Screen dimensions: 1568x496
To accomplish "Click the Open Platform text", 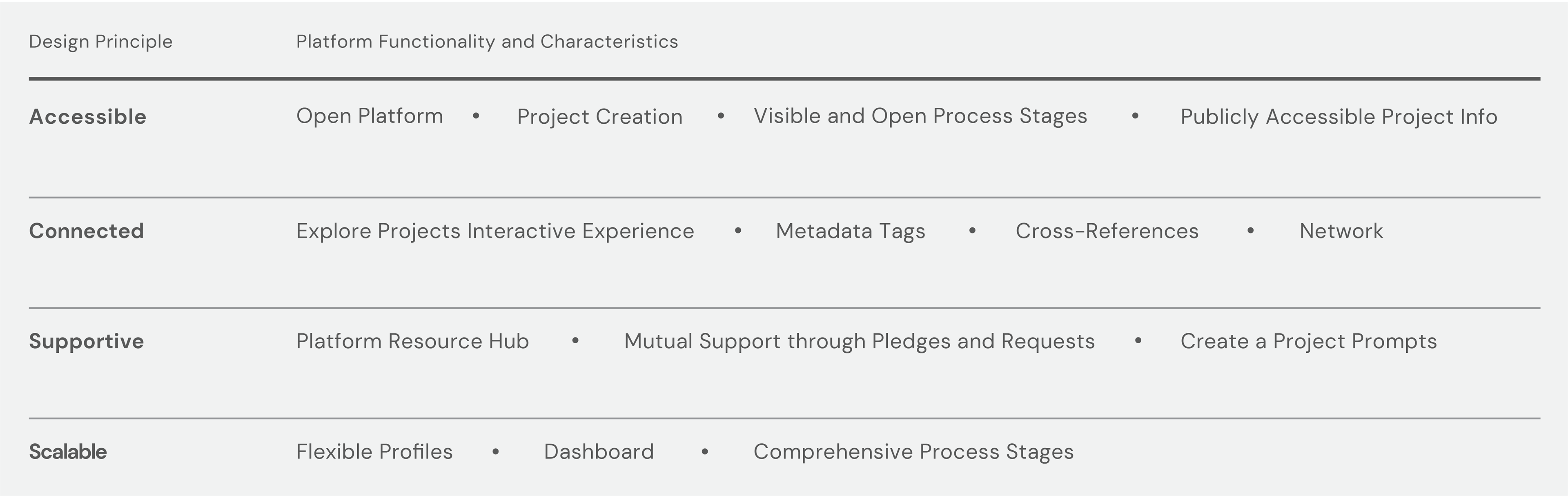I will pos(370,116).
